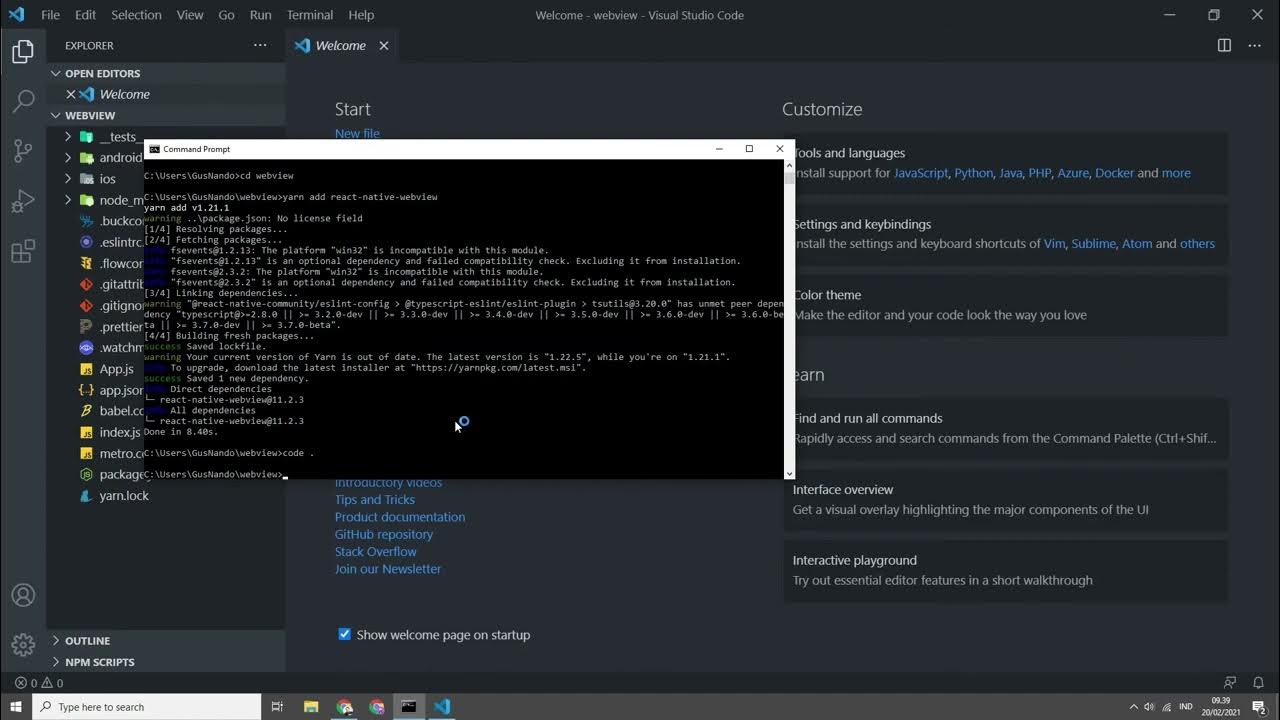The height and width of the screenshot is (720, 1280).
Task: Click the Python language link
Action: pyautogui.click(x=974, y=173)
